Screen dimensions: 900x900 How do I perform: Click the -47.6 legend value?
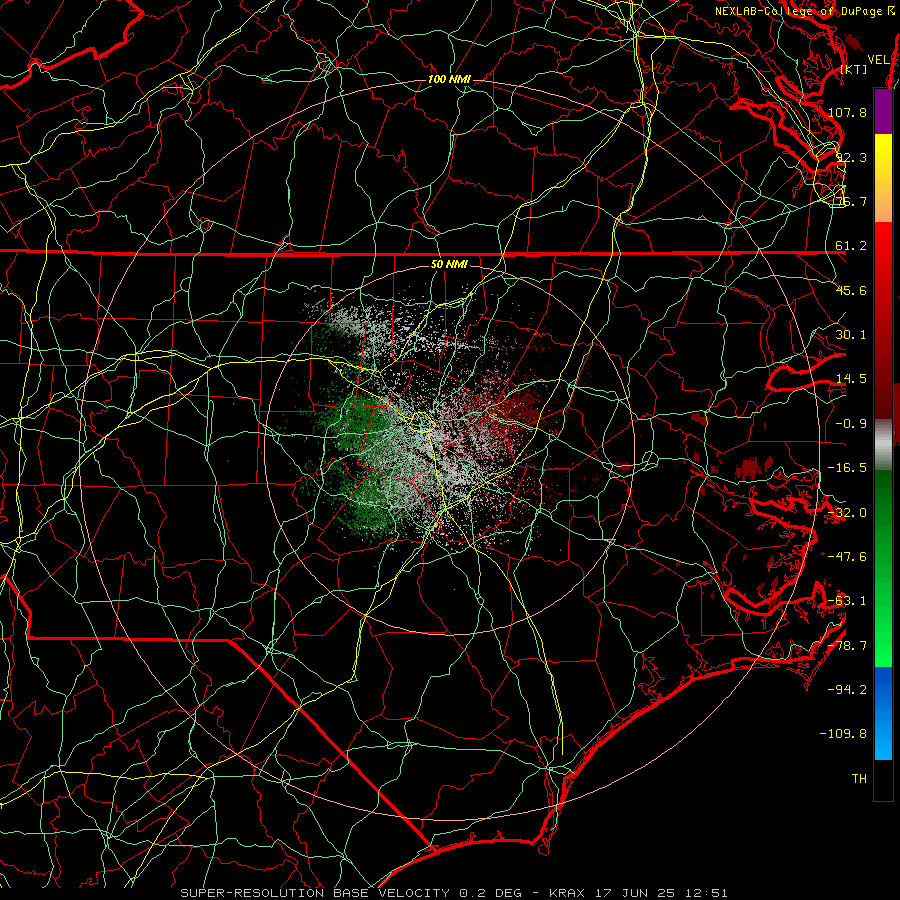point(847,557)
